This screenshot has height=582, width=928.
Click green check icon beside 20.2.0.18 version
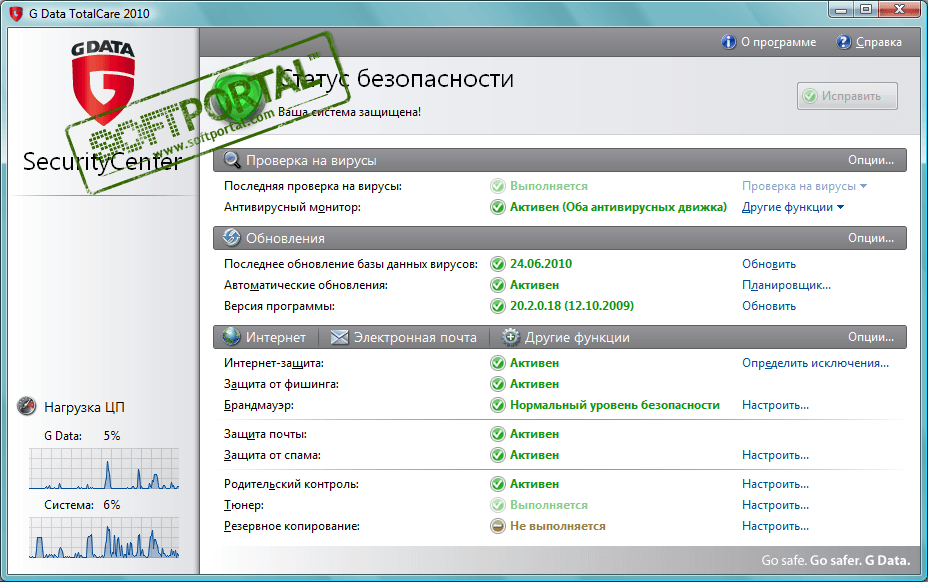(498, 306)
